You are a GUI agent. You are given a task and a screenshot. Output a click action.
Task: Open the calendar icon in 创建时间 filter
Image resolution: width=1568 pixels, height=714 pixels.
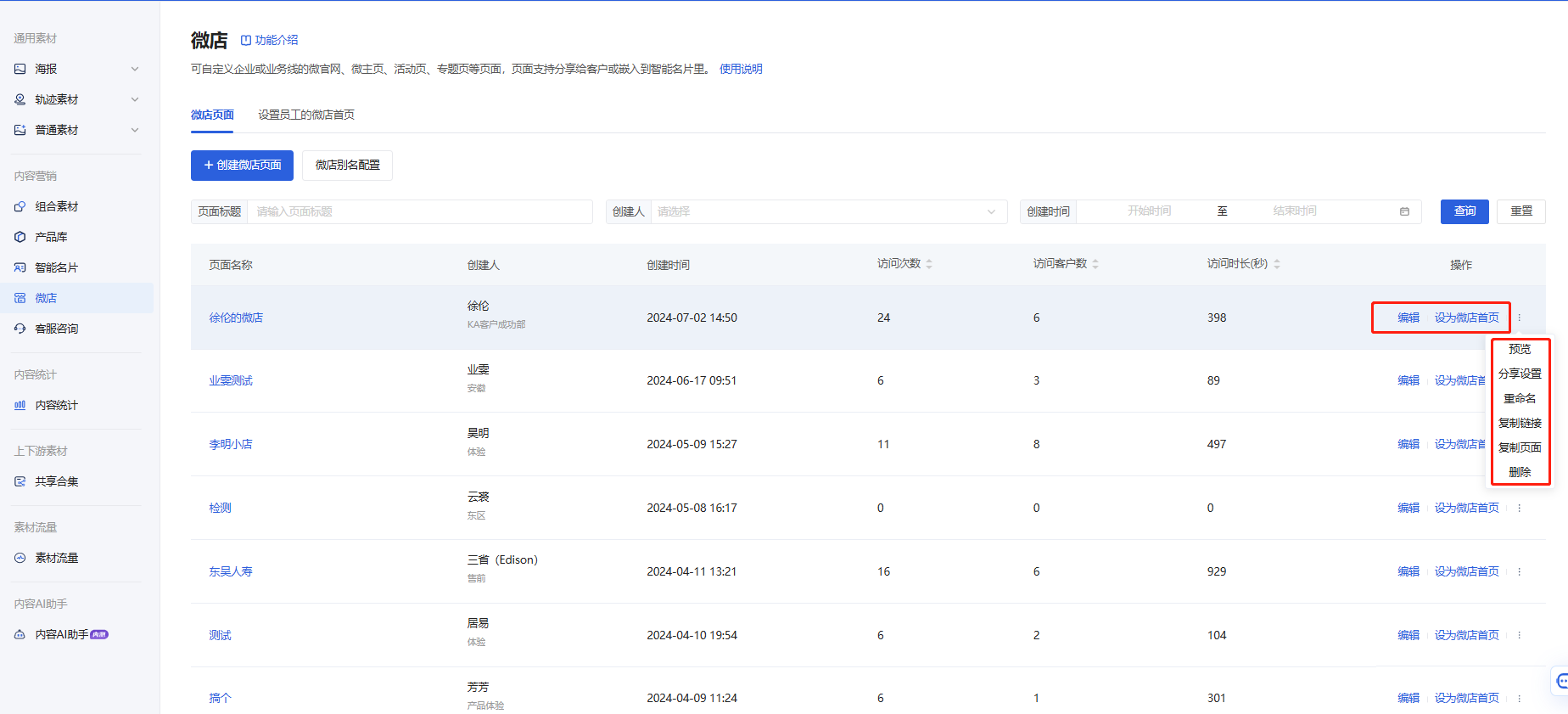coord(1404,211)
